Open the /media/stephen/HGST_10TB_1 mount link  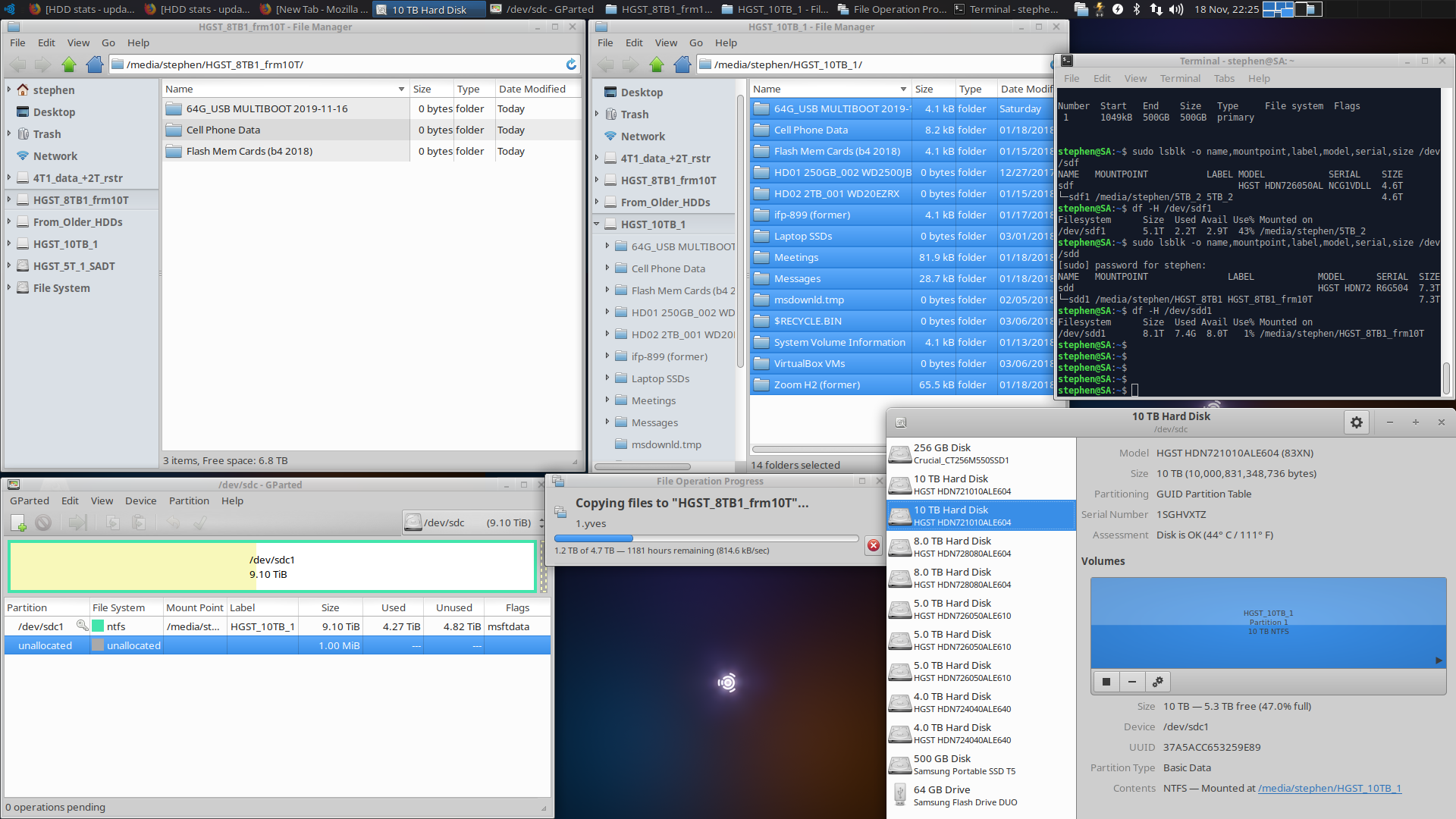pos(1329,788)
